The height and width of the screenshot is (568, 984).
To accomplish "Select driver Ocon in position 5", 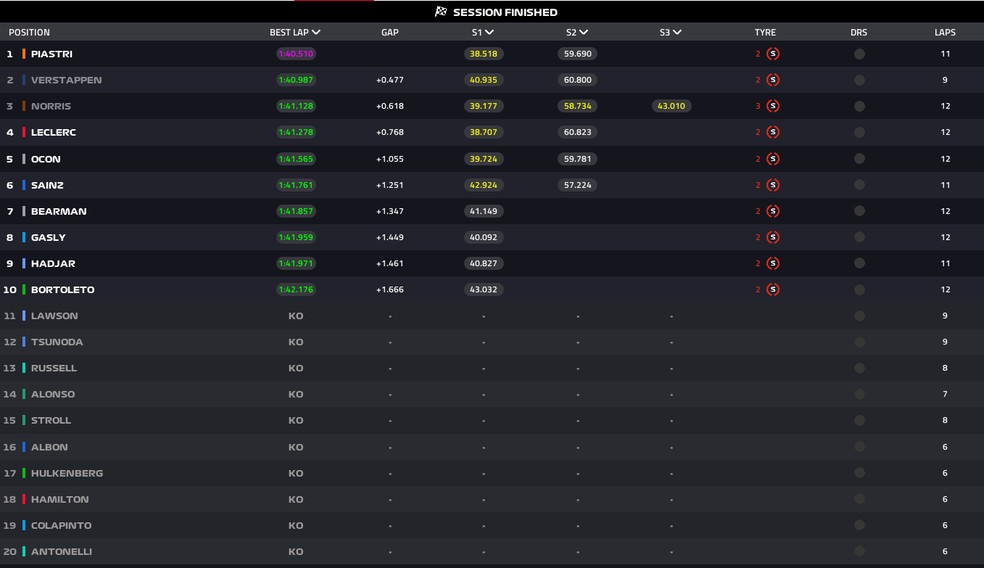I will coord(46,159).
